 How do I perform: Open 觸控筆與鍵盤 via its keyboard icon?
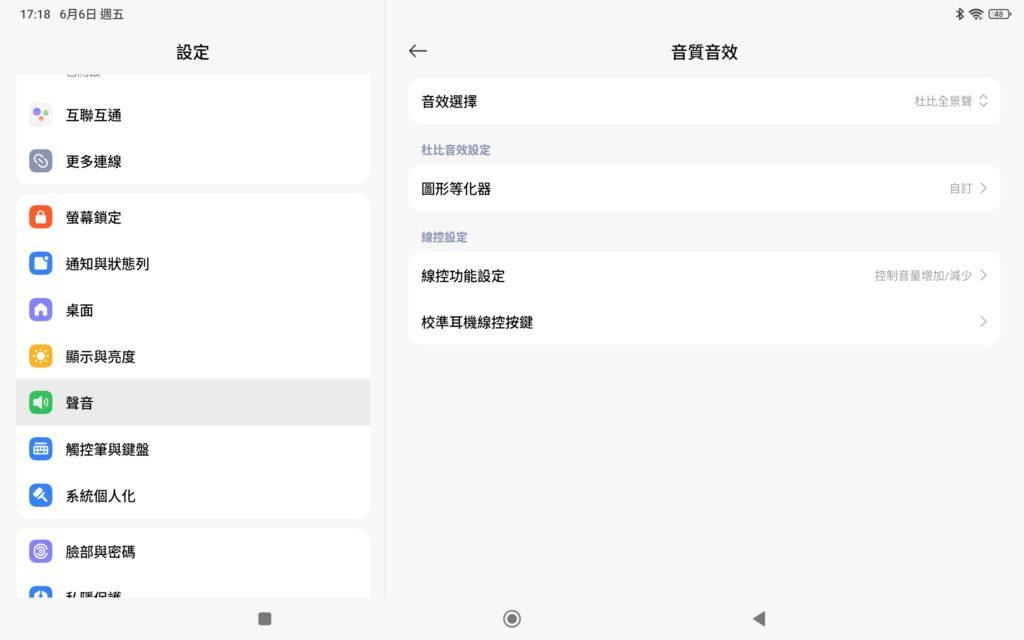pyautogui.click(x=40, y=449)
